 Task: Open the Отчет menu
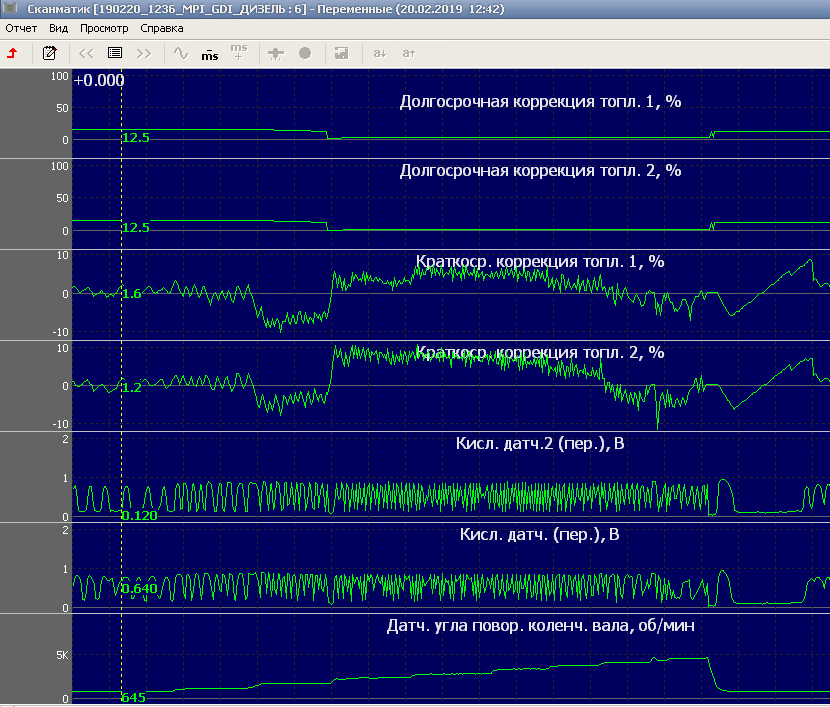click(x=21, y=28)
